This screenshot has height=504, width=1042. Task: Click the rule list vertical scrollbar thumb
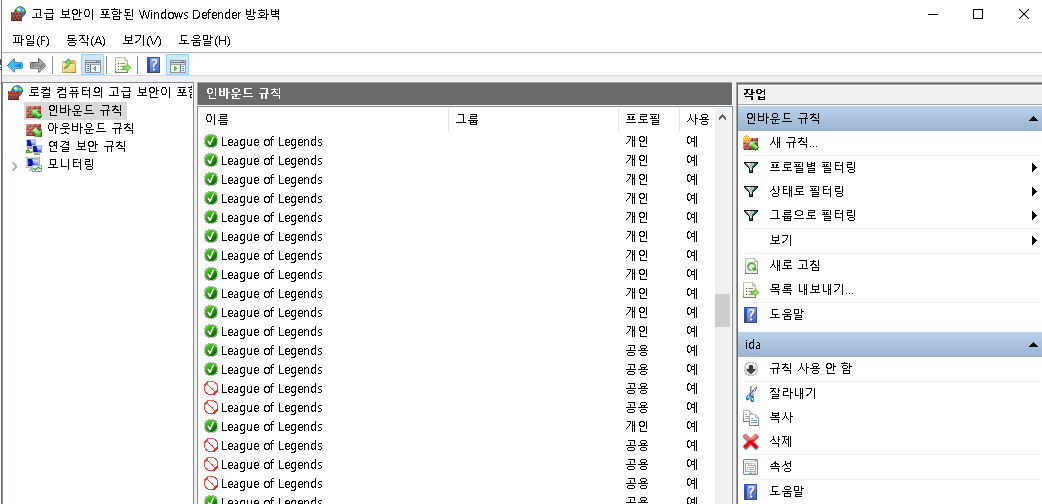click(722, 311)
